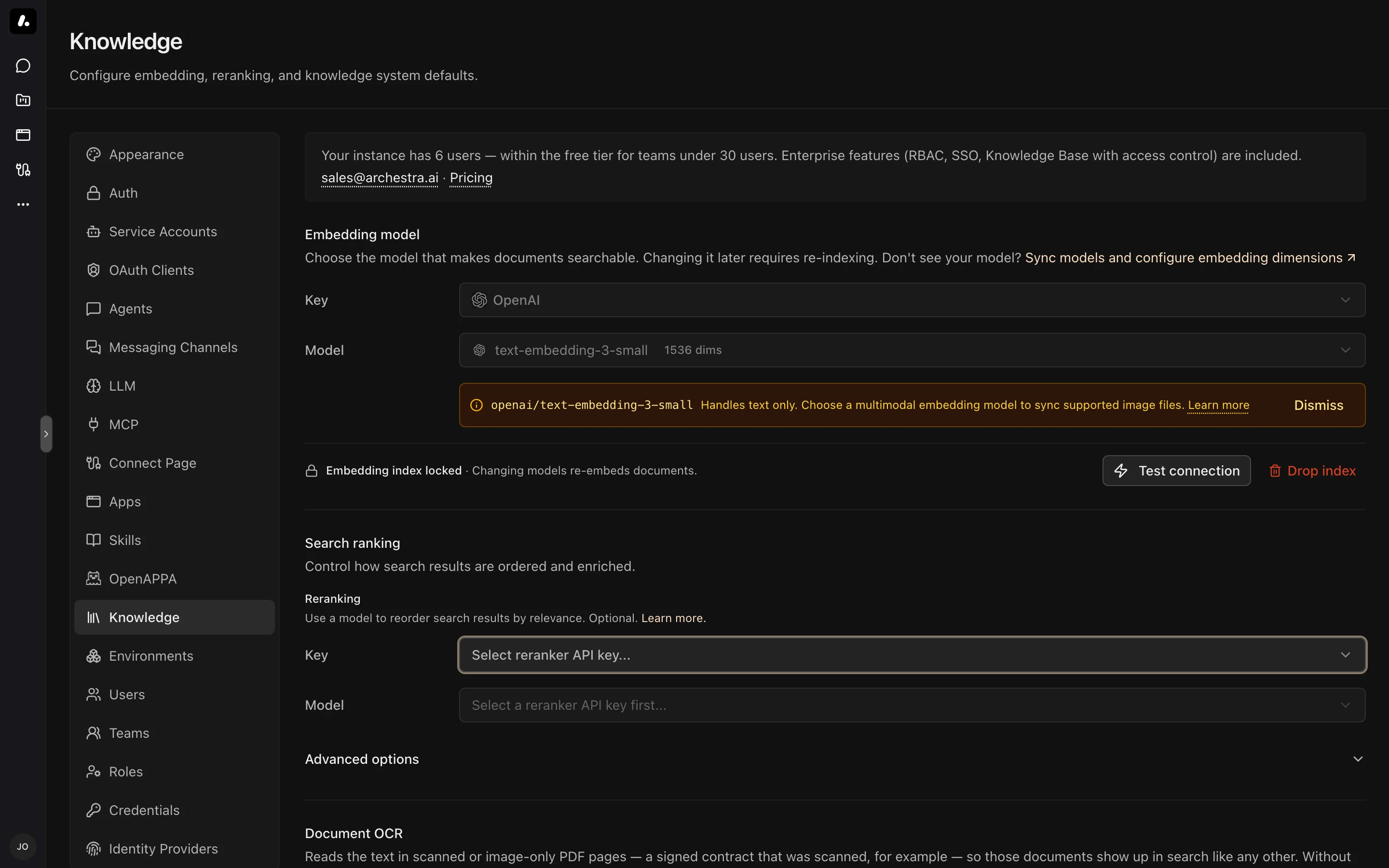This screenshot has height=868, width=1389.
Task: Open the reranker Model dropdown
Action: (x=912, y=705)
